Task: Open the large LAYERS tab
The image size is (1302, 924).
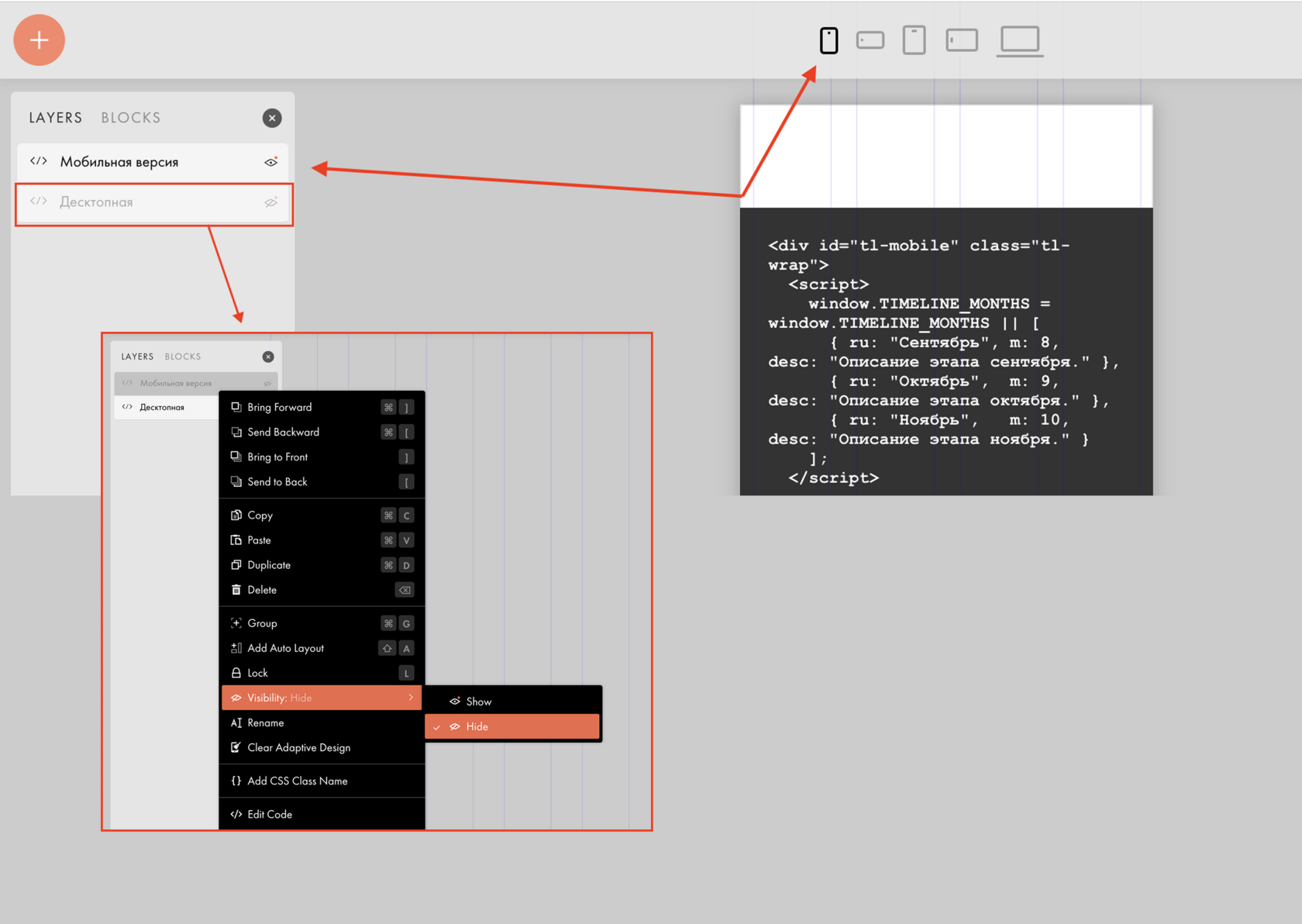Action: coord(56,118)
